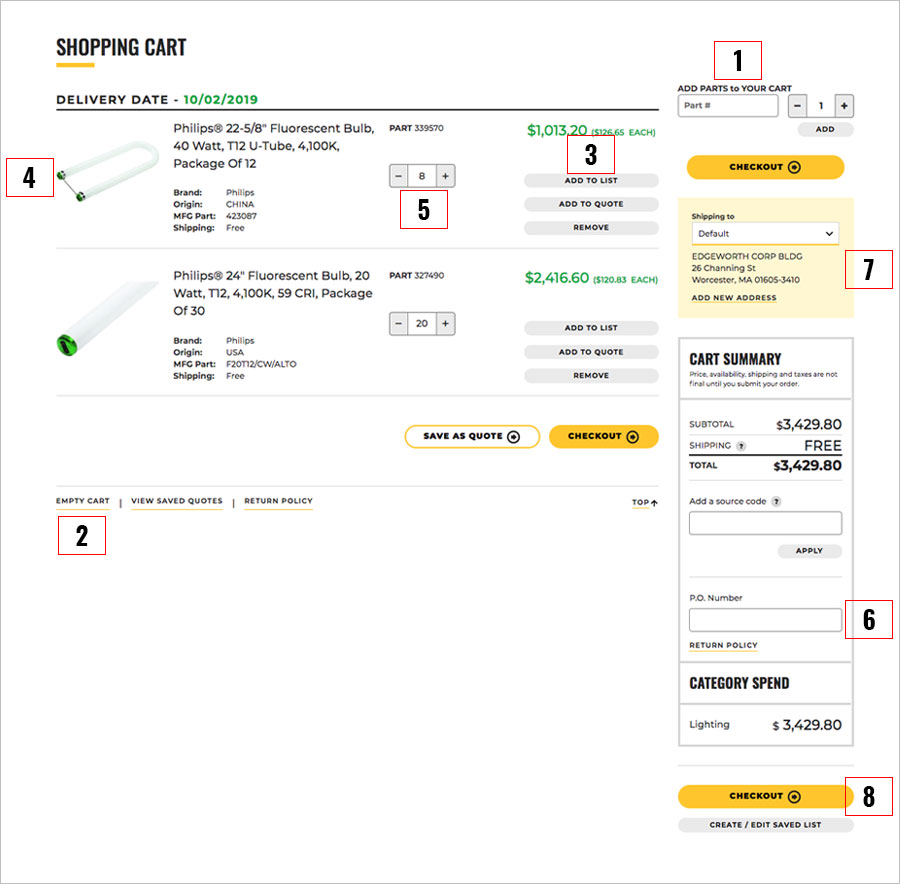Click Empty Cart link
The image size is (900, 884).
[83, 501]
